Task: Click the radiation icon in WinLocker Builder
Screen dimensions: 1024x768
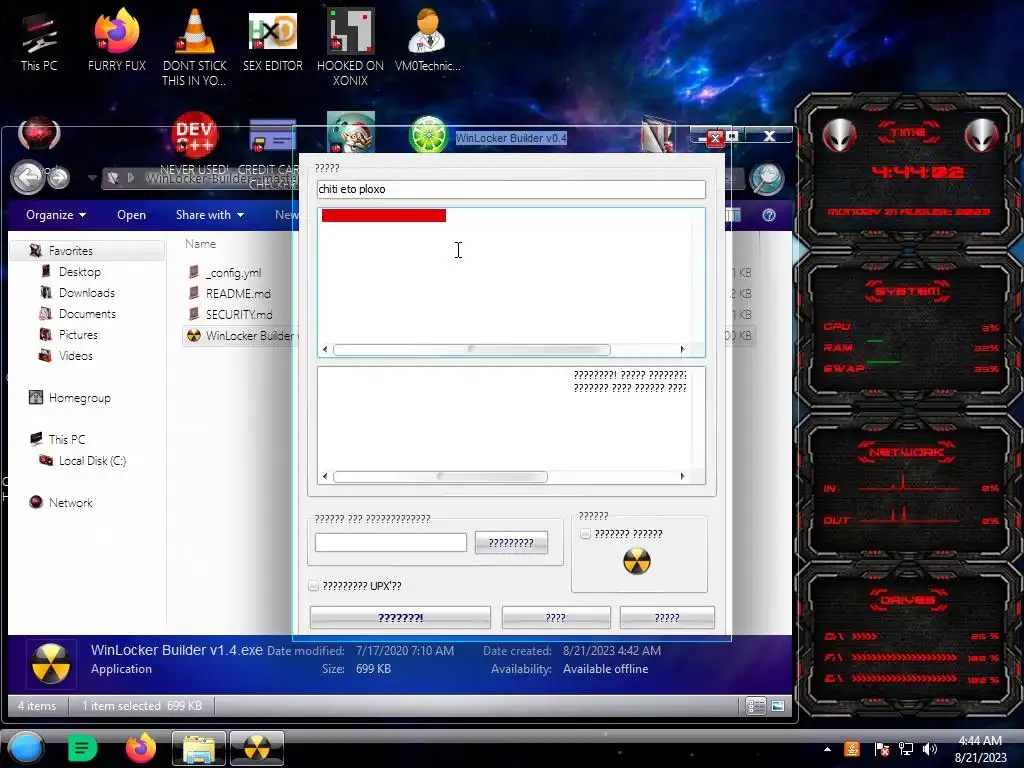Action: [637, 561]
